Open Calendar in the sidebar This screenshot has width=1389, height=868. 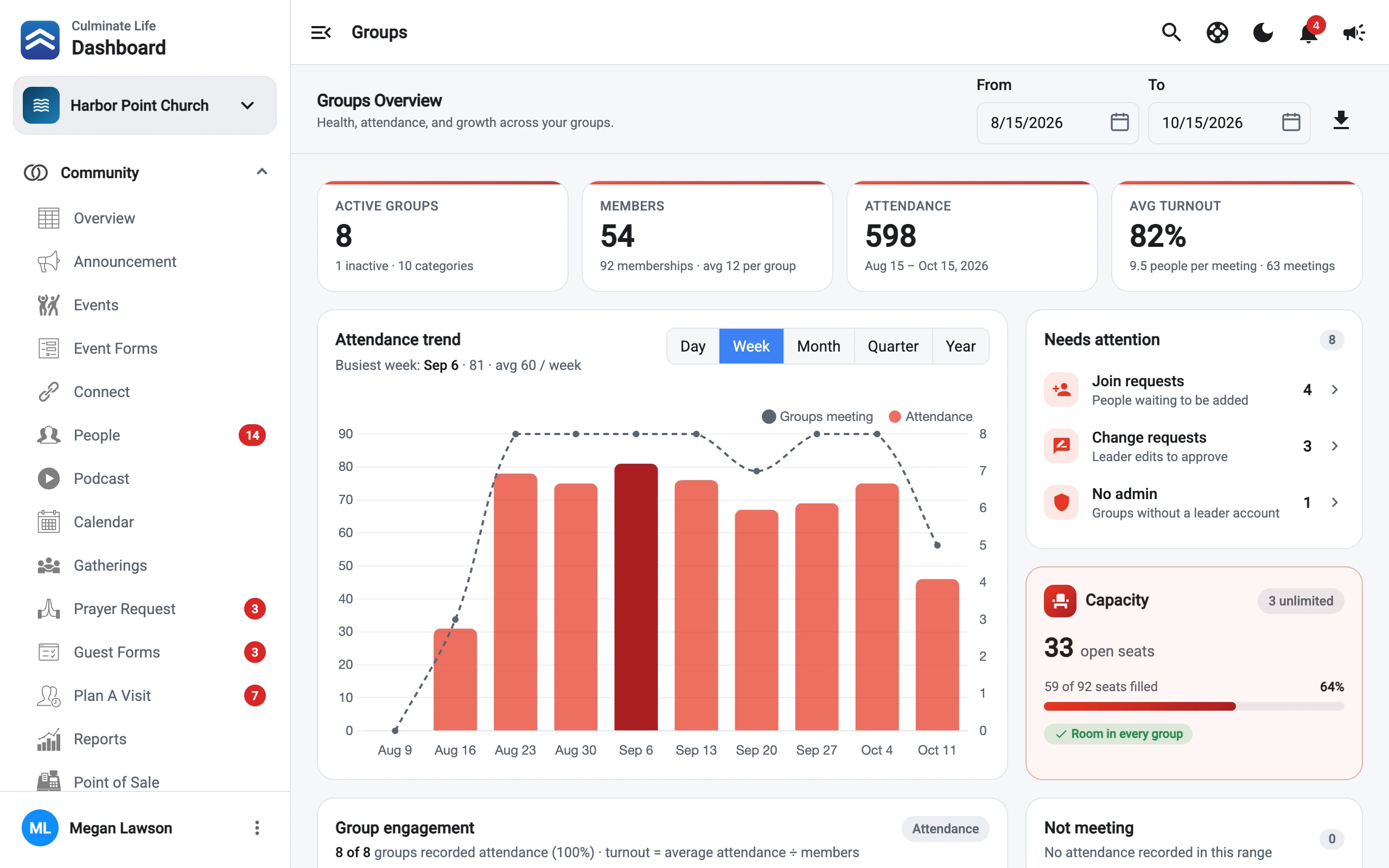pyautogui.click(x=145, y=522)
